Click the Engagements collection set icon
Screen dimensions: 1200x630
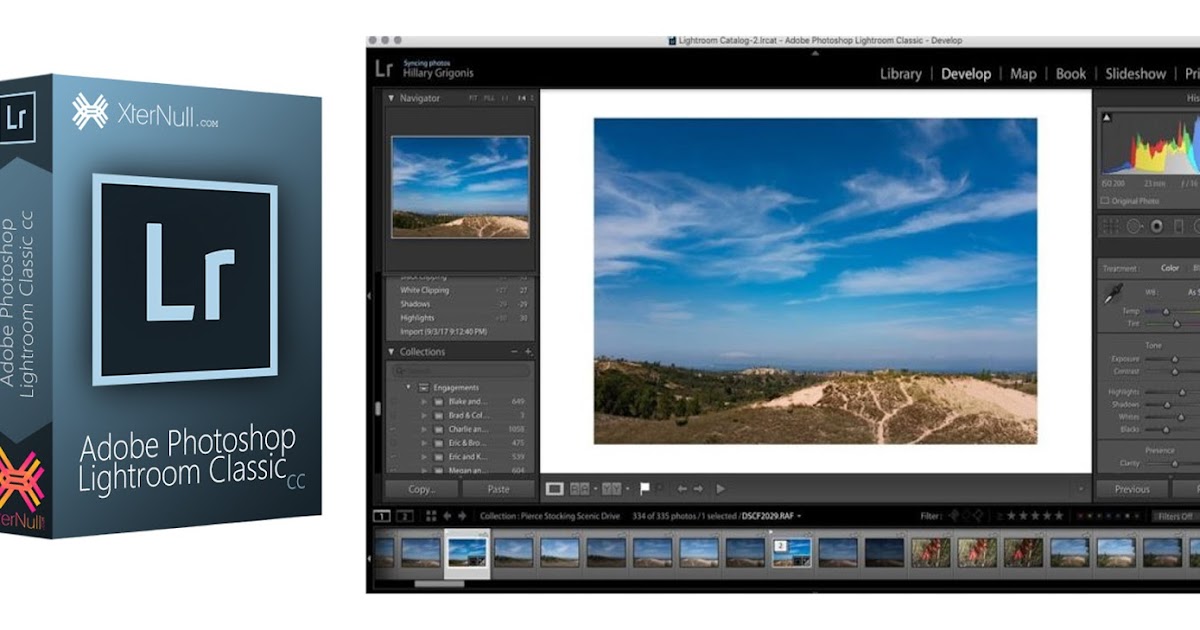(x=423, y=387)
